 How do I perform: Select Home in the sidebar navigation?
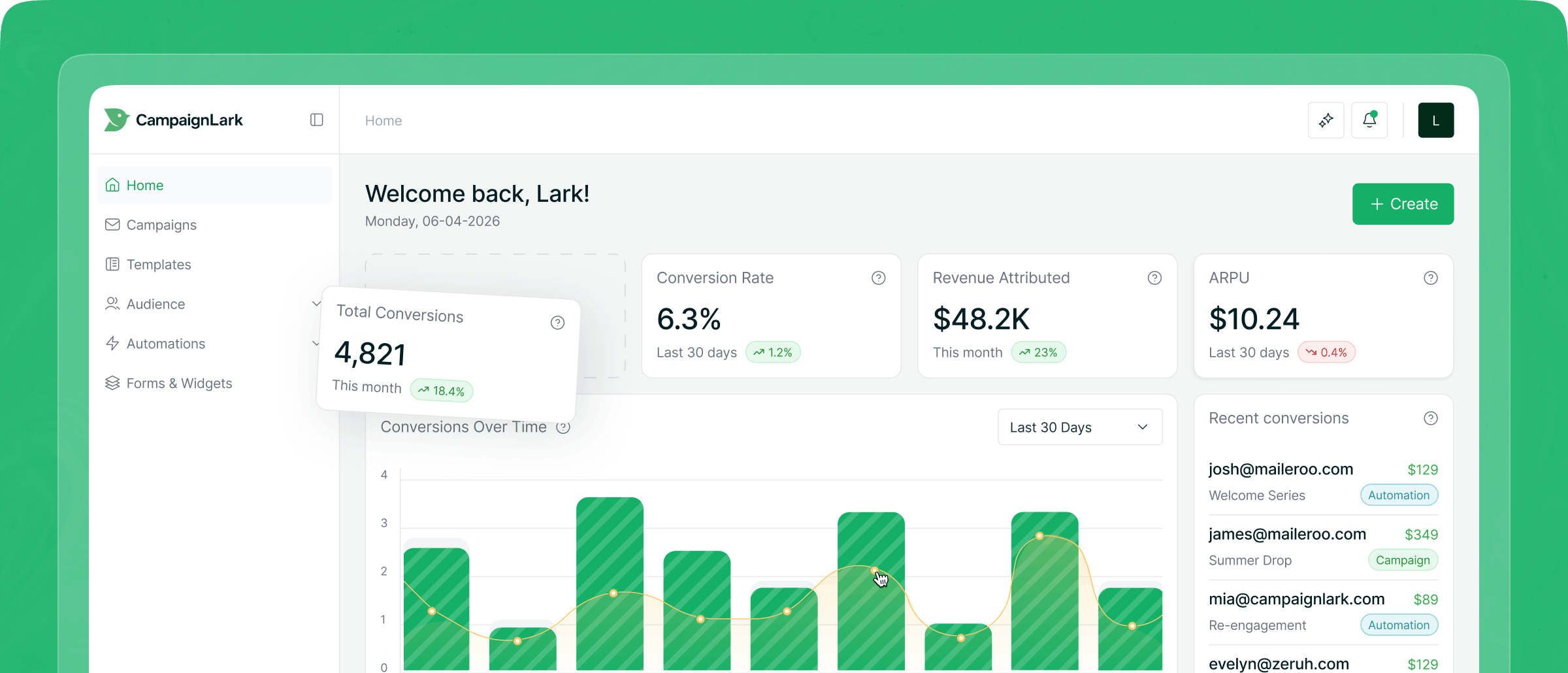(x=144, y=185)
